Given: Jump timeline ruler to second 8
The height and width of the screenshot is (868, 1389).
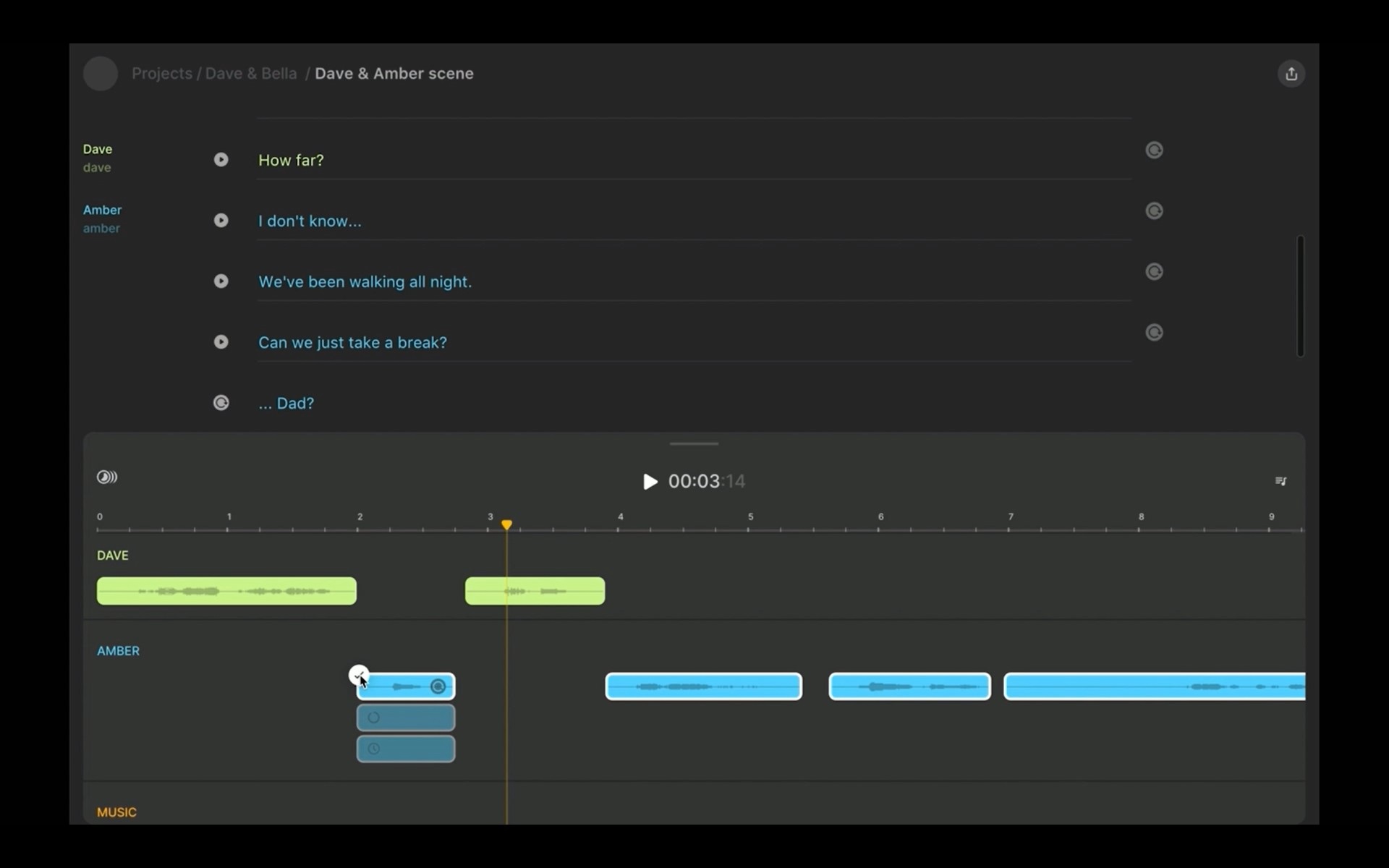Looking at the screenshot, I should click(1141, 517).
